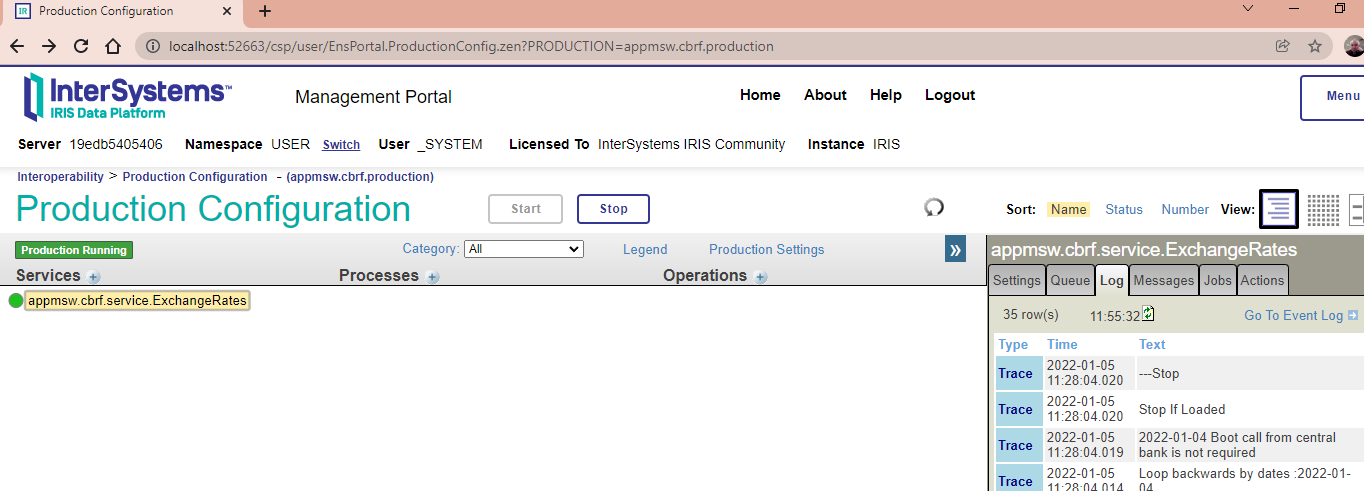Go forward in browser history
The image size is (1364, 491).
pyautogui.click(x=49, y=46)
